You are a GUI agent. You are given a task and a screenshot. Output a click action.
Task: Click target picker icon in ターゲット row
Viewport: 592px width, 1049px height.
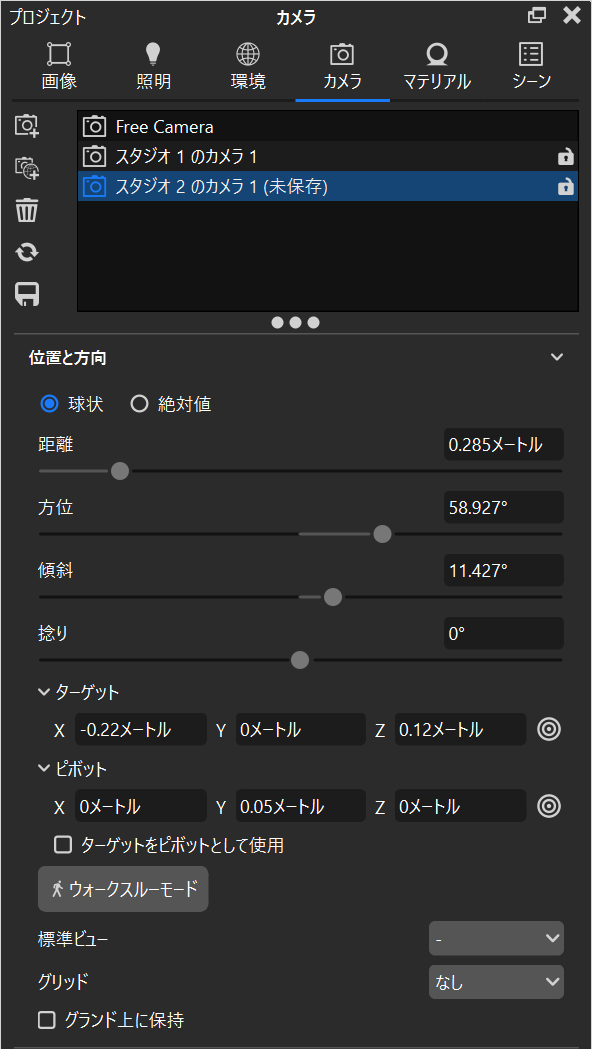pyautogui.click(x=549, y=729)
